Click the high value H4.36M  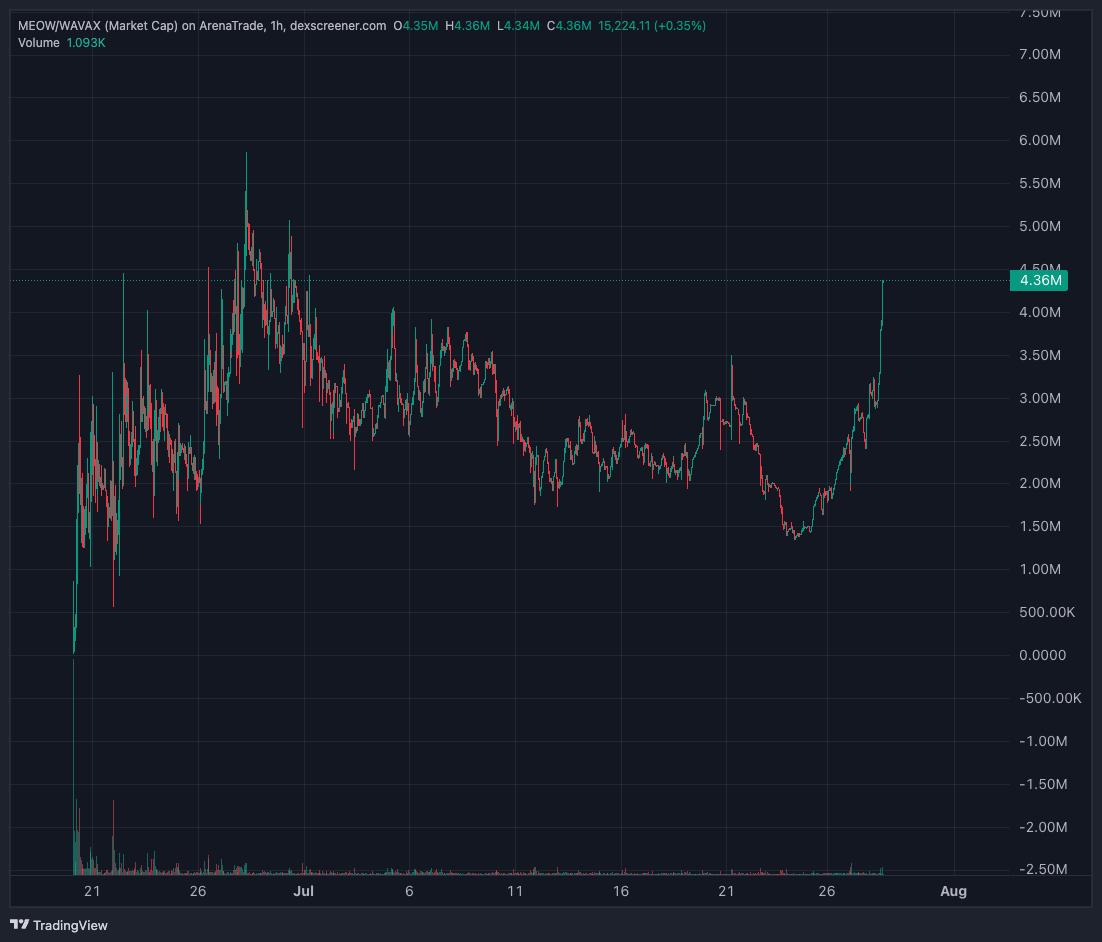click(x=467, y=26)
